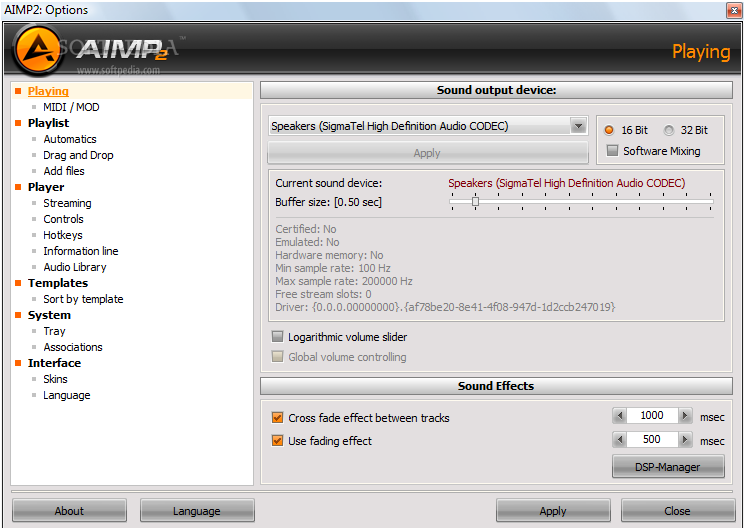Screen dimensions: 744x528
Task: Click the bottom Language button
Action: point(197,511)
